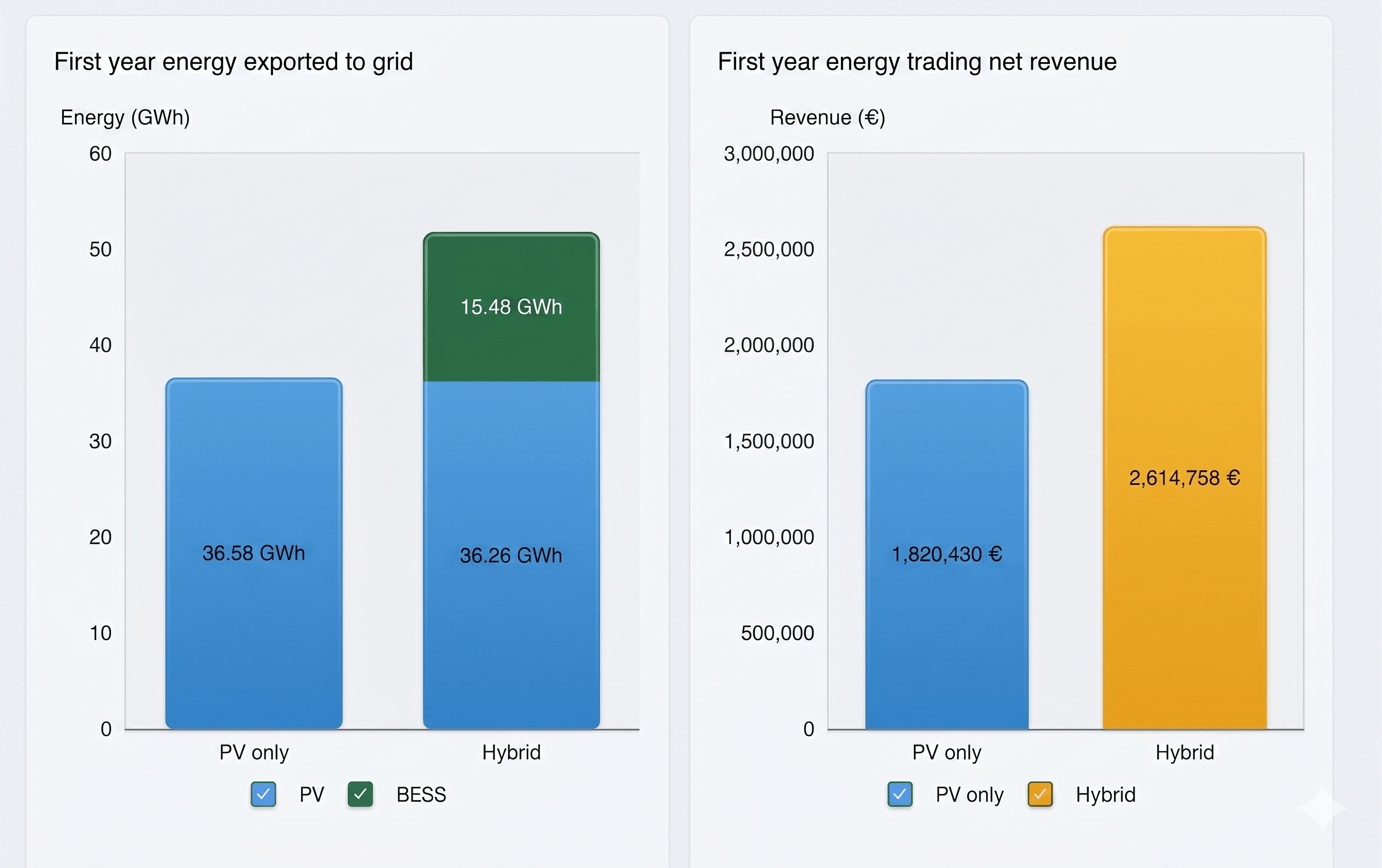
Task: Uncheck the BESS legend checkbox
Action: coord(361,794)
